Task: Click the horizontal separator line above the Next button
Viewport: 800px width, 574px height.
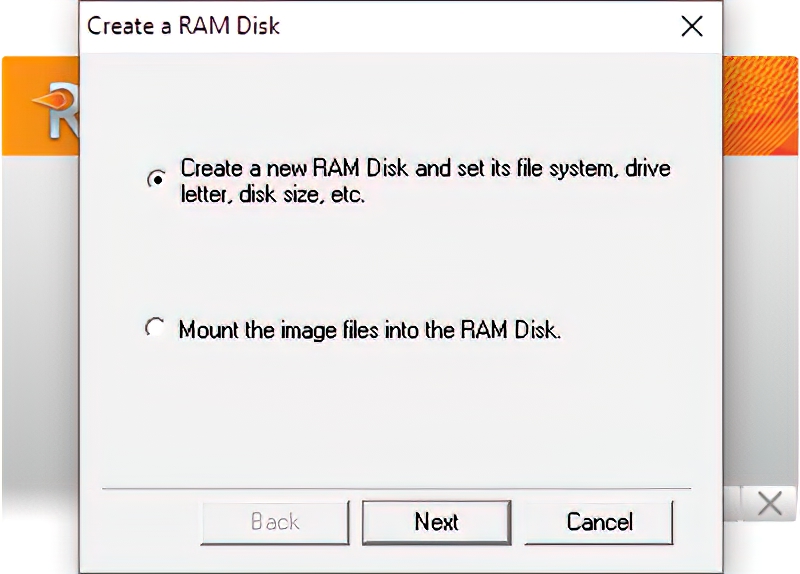Action: point(396,489)
